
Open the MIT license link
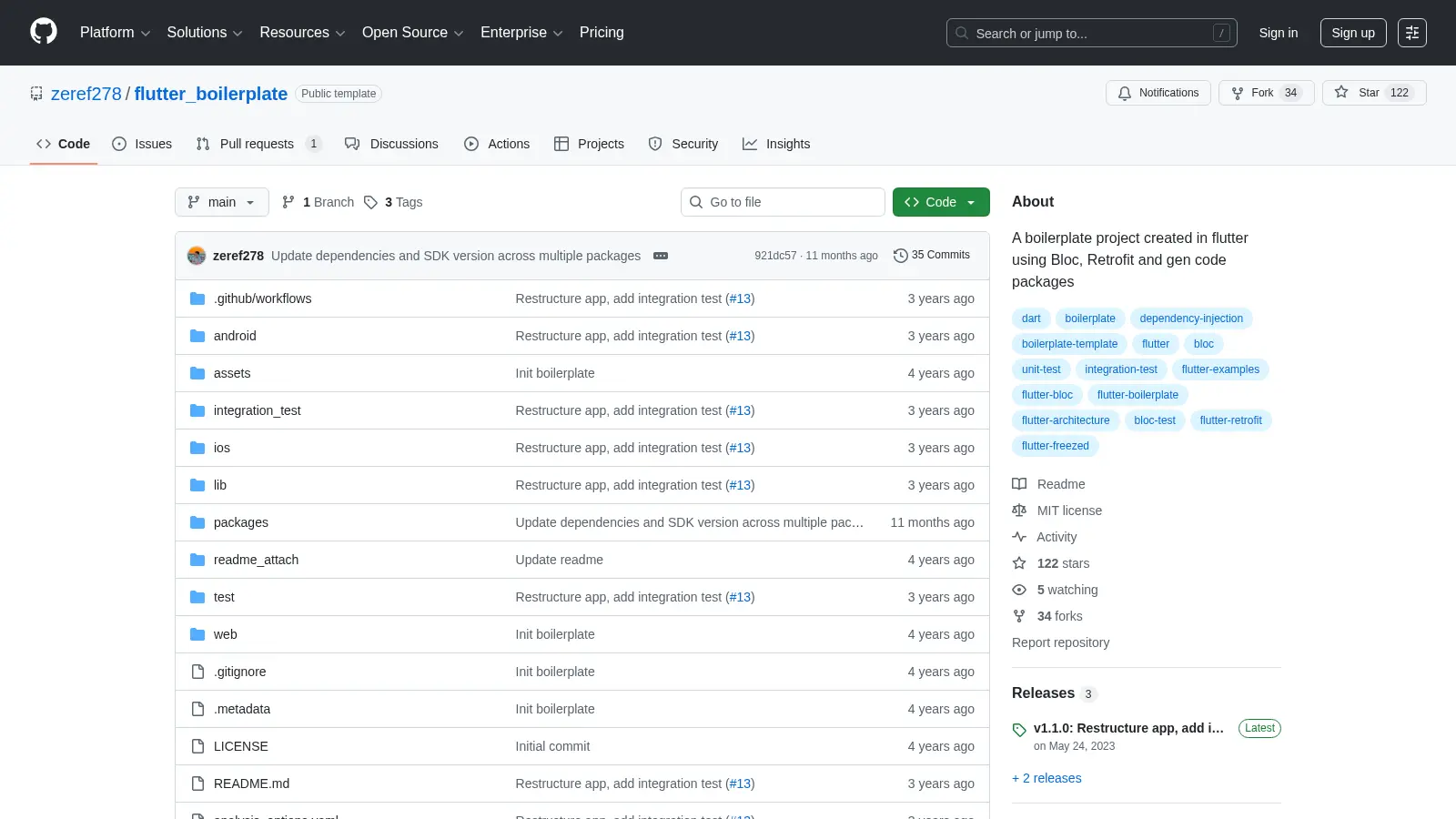pos(1057,511)
